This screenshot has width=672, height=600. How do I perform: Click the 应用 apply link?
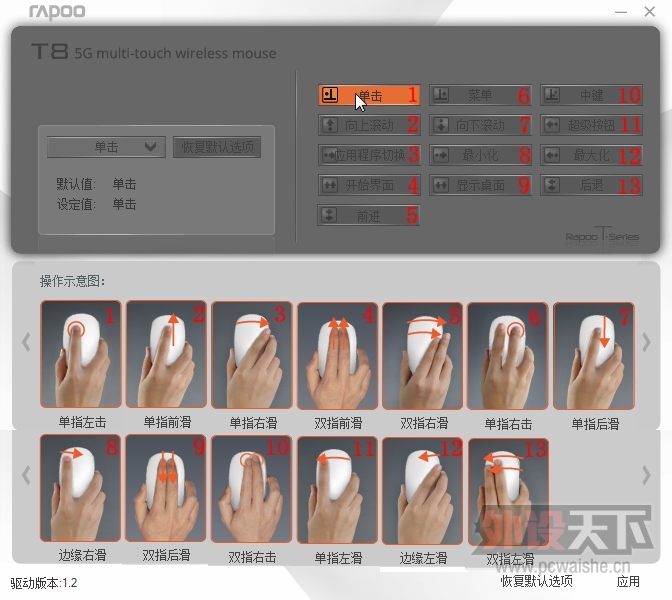(628, 581)
